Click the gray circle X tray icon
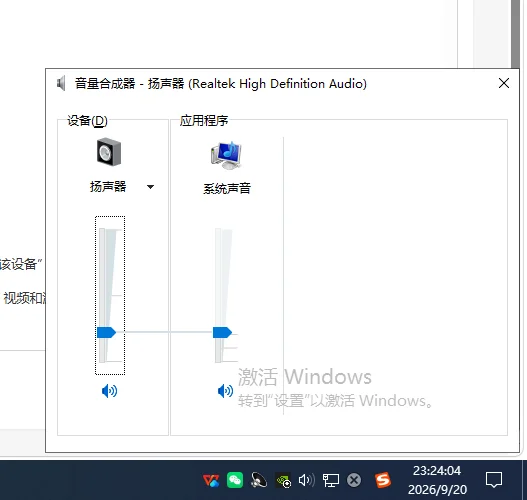Screen dimensions: 527x500 tap(354, 480)
